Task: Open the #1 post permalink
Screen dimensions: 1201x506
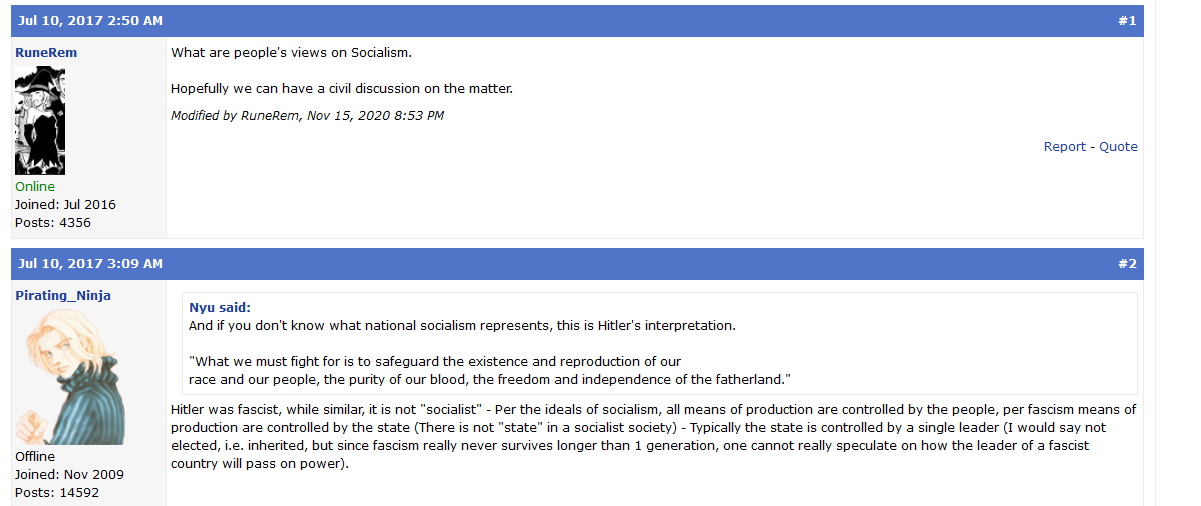Action: [1127, 20]
